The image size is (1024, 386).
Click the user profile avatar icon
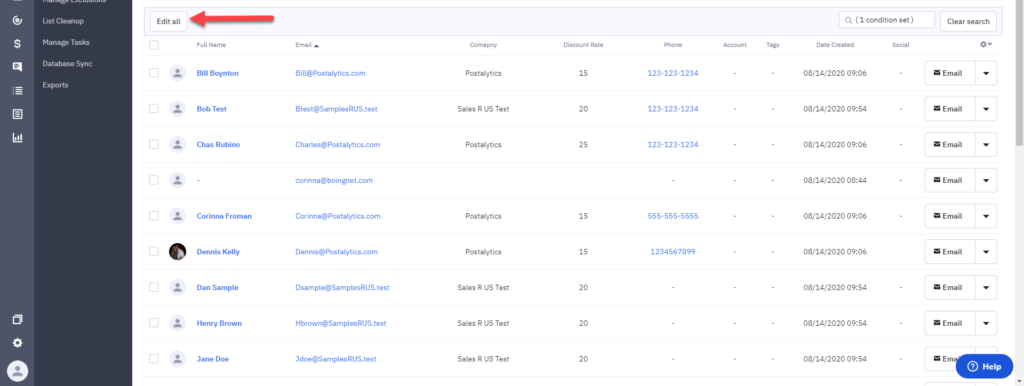click(18, 371)
